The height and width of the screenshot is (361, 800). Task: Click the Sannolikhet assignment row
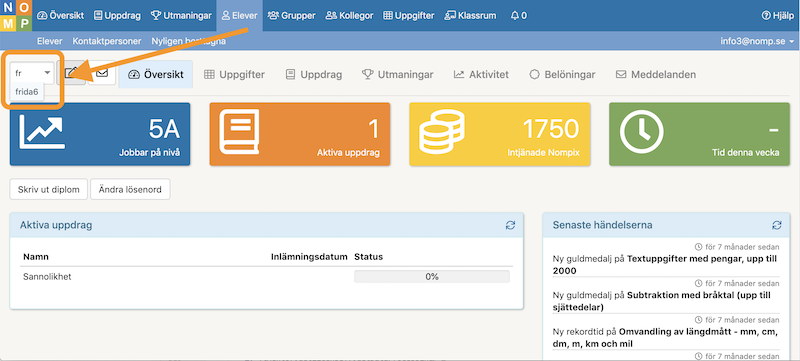266,277
